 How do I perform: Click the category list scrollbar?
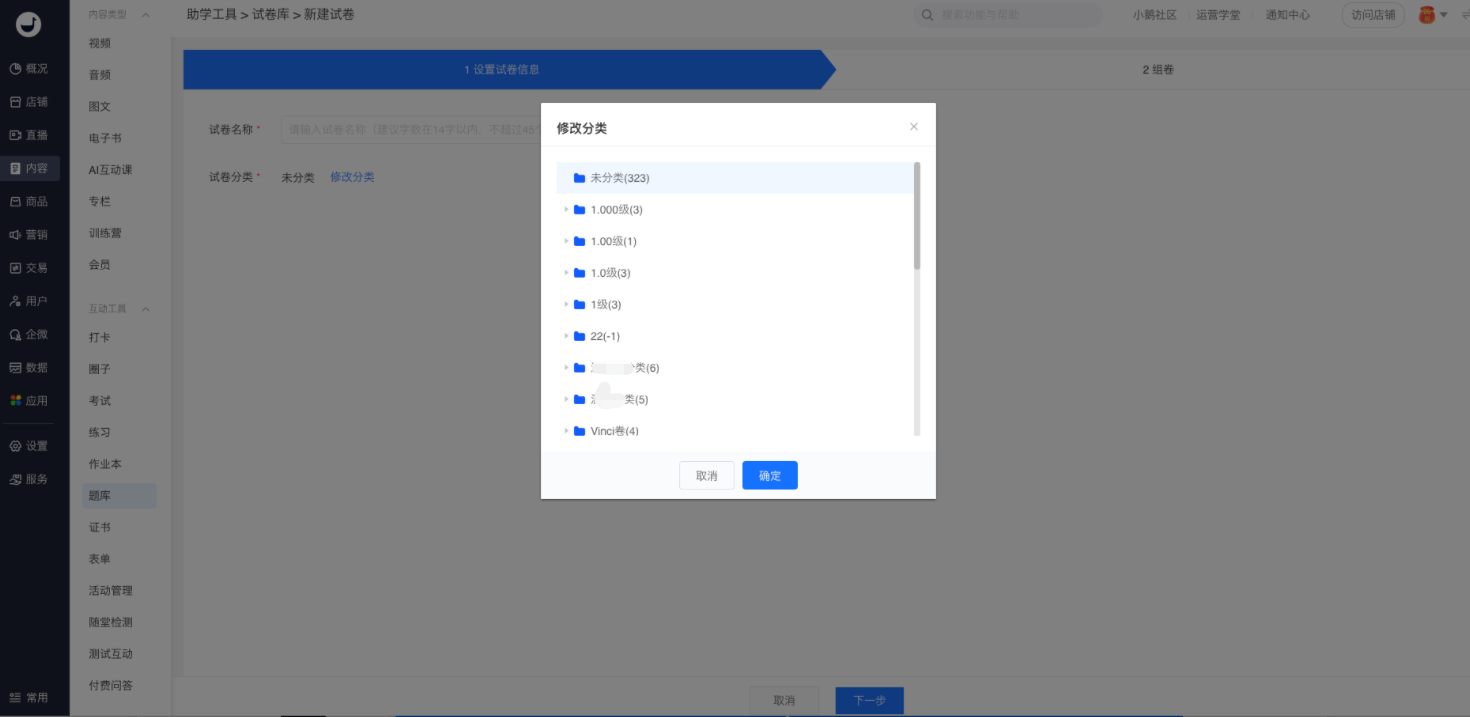[x=917, y=216]
